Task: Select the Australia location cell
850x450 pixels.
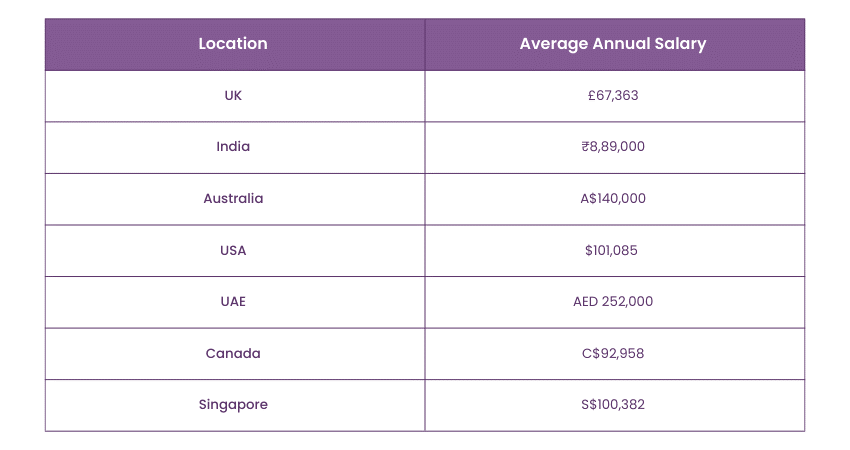Action: [x=233, y=199]
